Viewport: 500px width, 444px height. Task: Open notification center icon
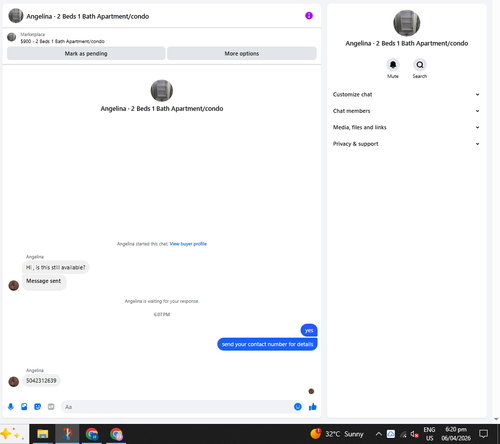tap(483, 434)
